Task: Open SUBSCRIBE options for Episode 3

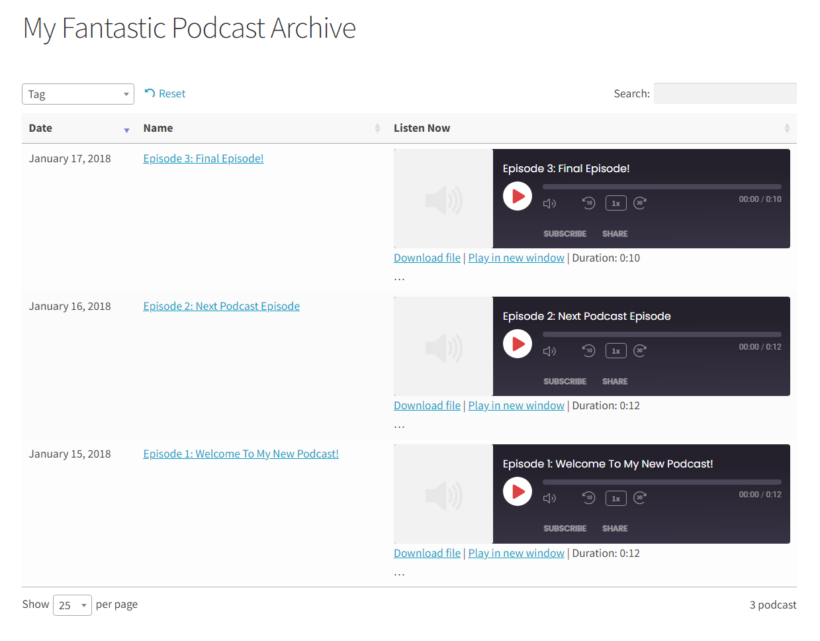Action: point(565,233)
